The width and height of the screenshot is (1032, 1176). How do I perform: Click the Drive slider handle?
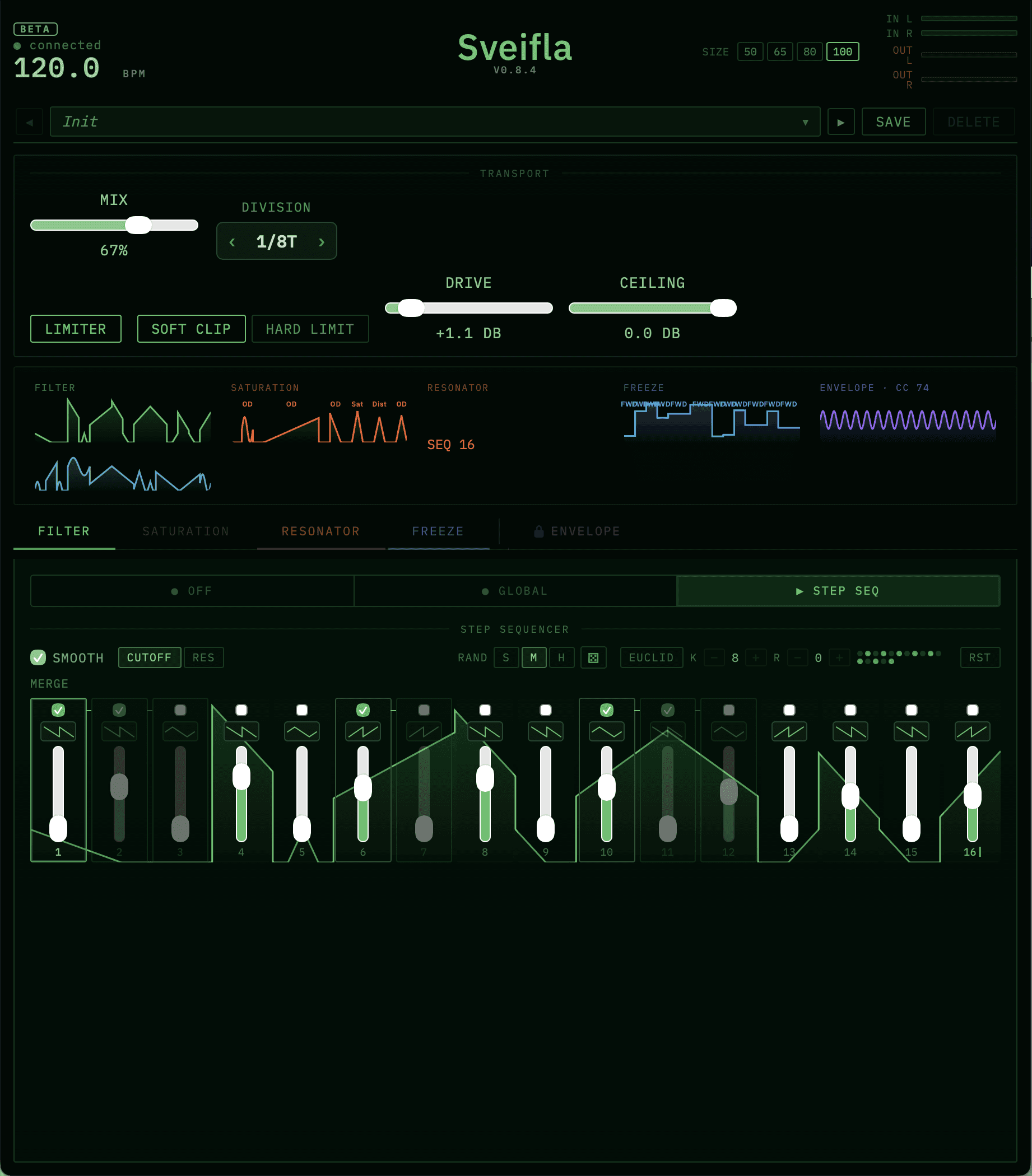click(x=411, y=308)
